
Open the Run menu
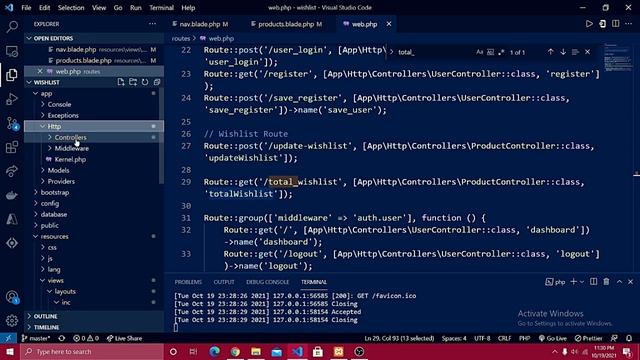(x=136, y=8)
